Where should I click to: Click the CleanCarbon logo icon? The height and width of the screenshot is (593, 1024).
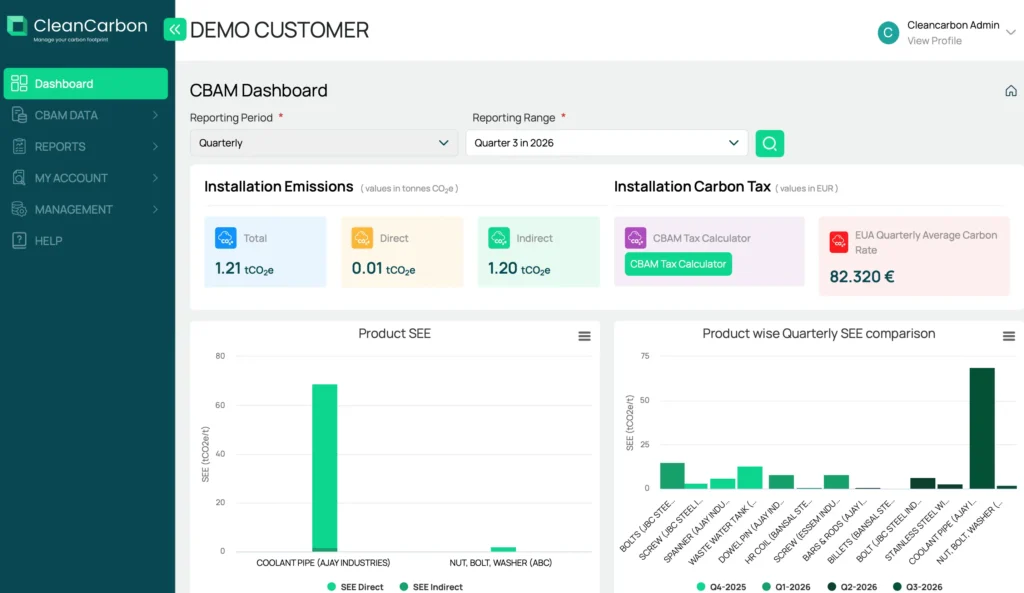[17, 27]
